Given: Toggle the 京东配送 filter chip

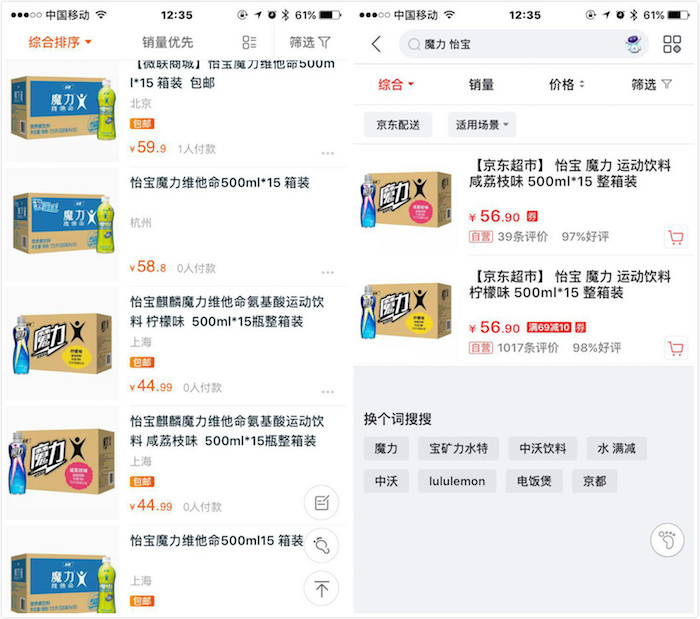Looking at the screenshot, I should point(398,125).
